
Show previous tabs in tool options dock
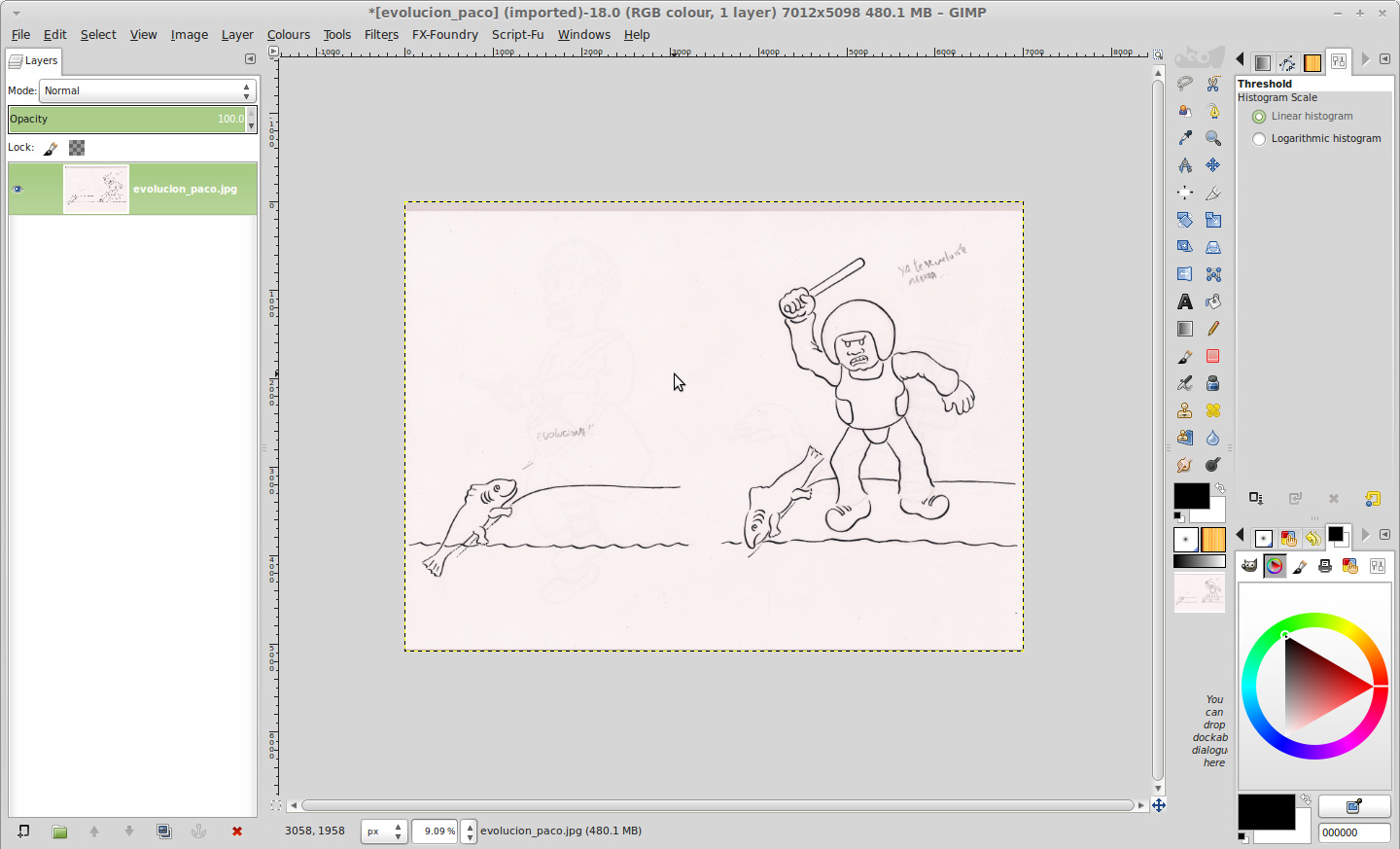point(1240,59)
